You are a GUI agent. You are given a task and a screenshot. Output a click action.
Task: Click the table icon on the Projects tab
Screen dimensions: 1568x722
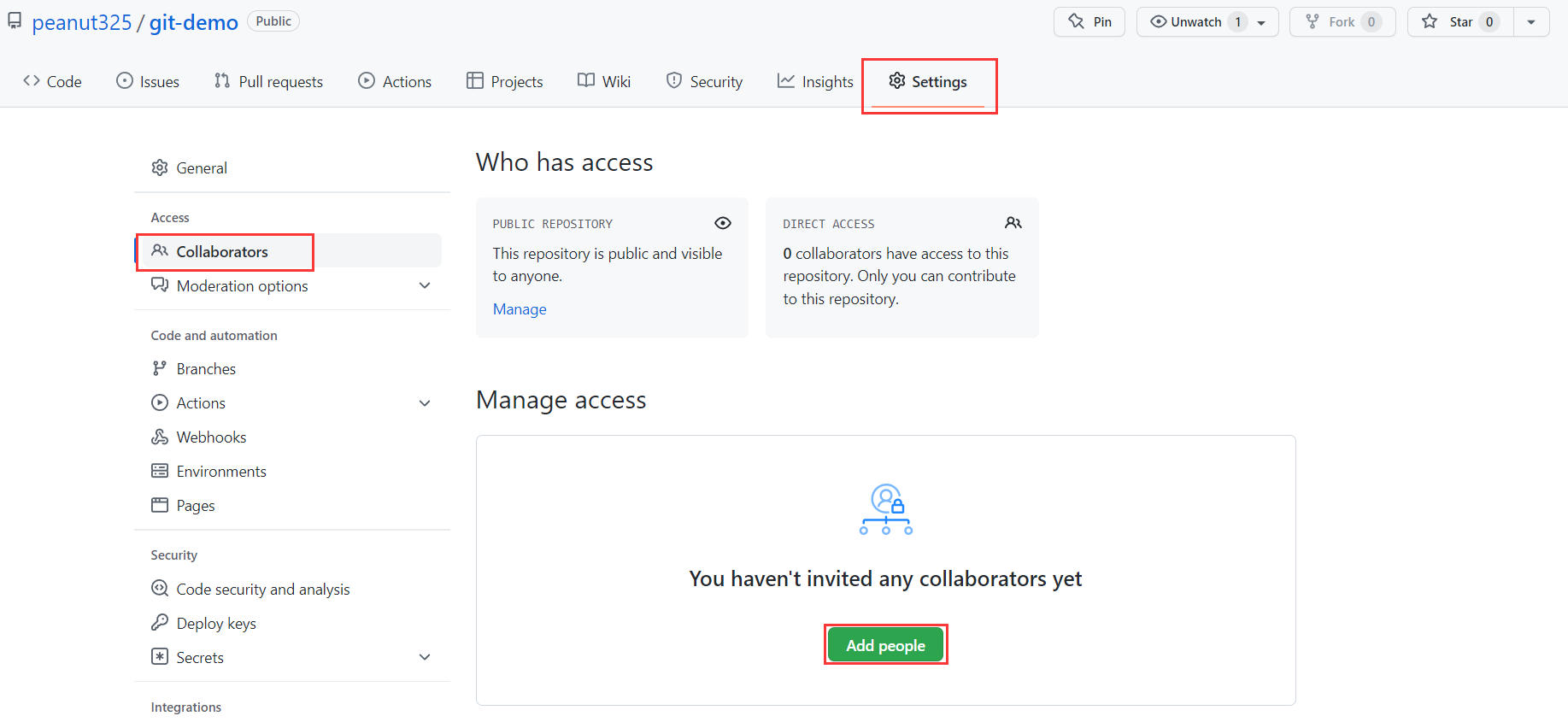[x=475, y=80]
